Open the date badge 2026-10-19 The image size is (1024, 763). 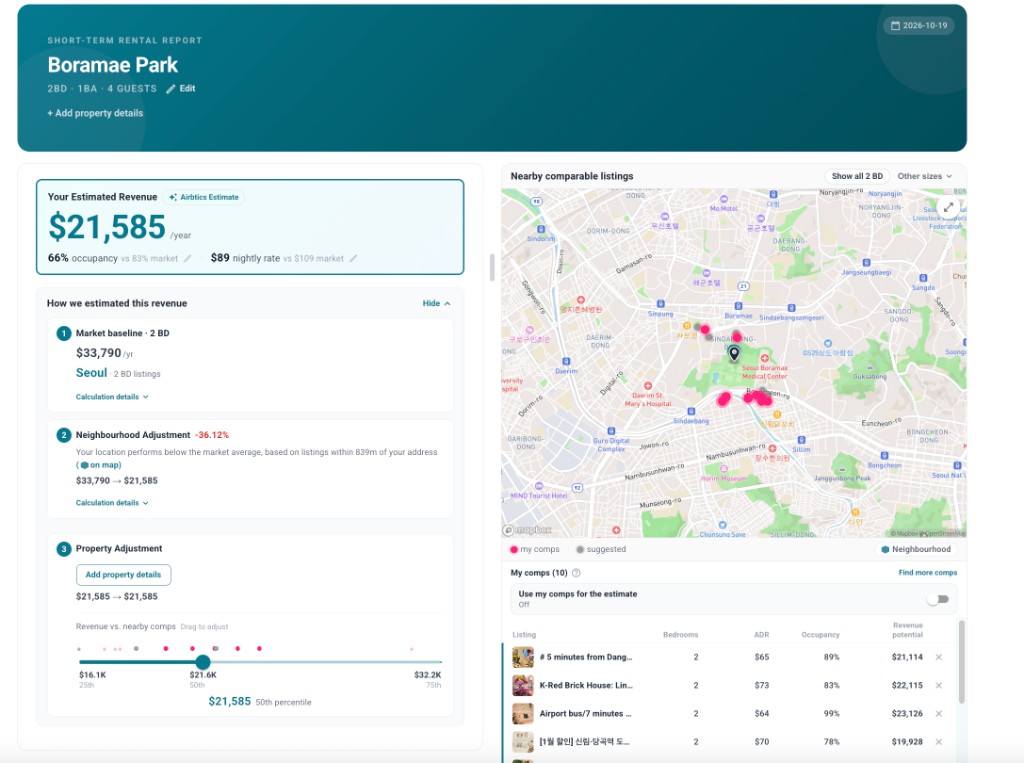[x=919, y=25]
